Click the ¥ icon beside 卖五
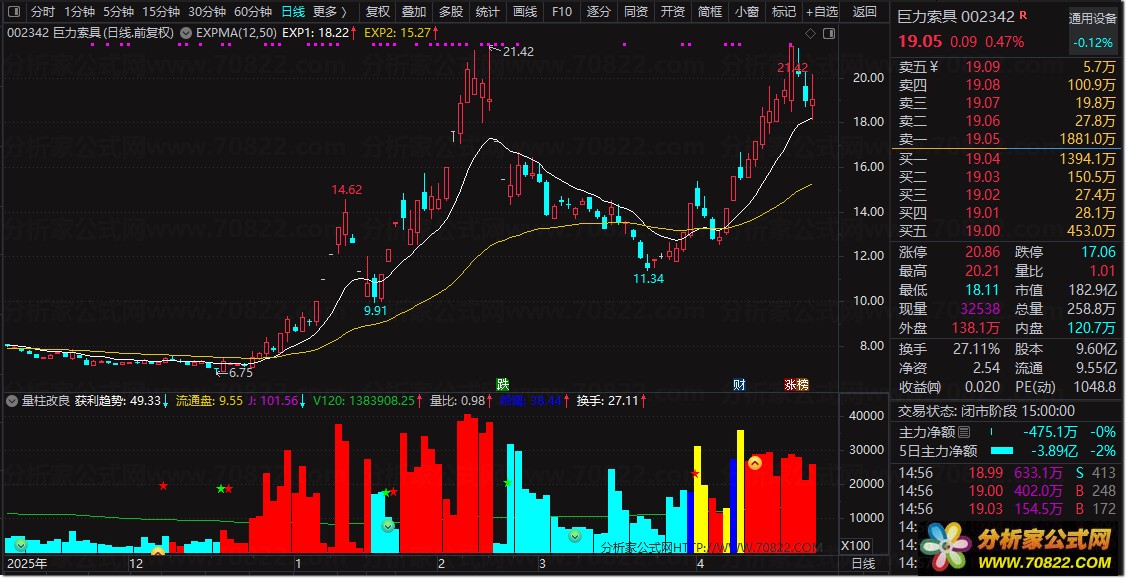 tap(934, 67)
